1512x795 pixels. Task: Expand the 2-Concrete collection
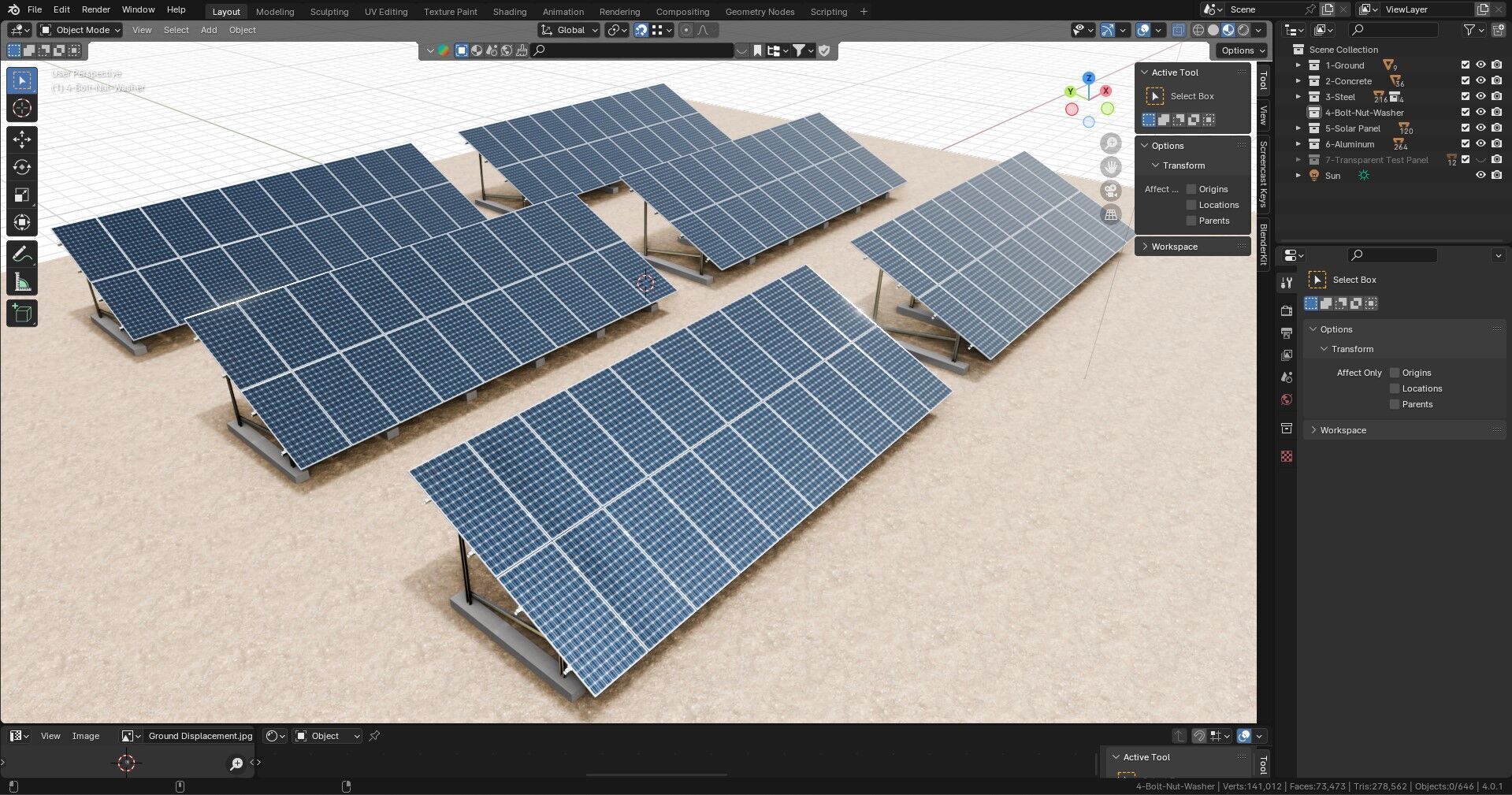1298,81
